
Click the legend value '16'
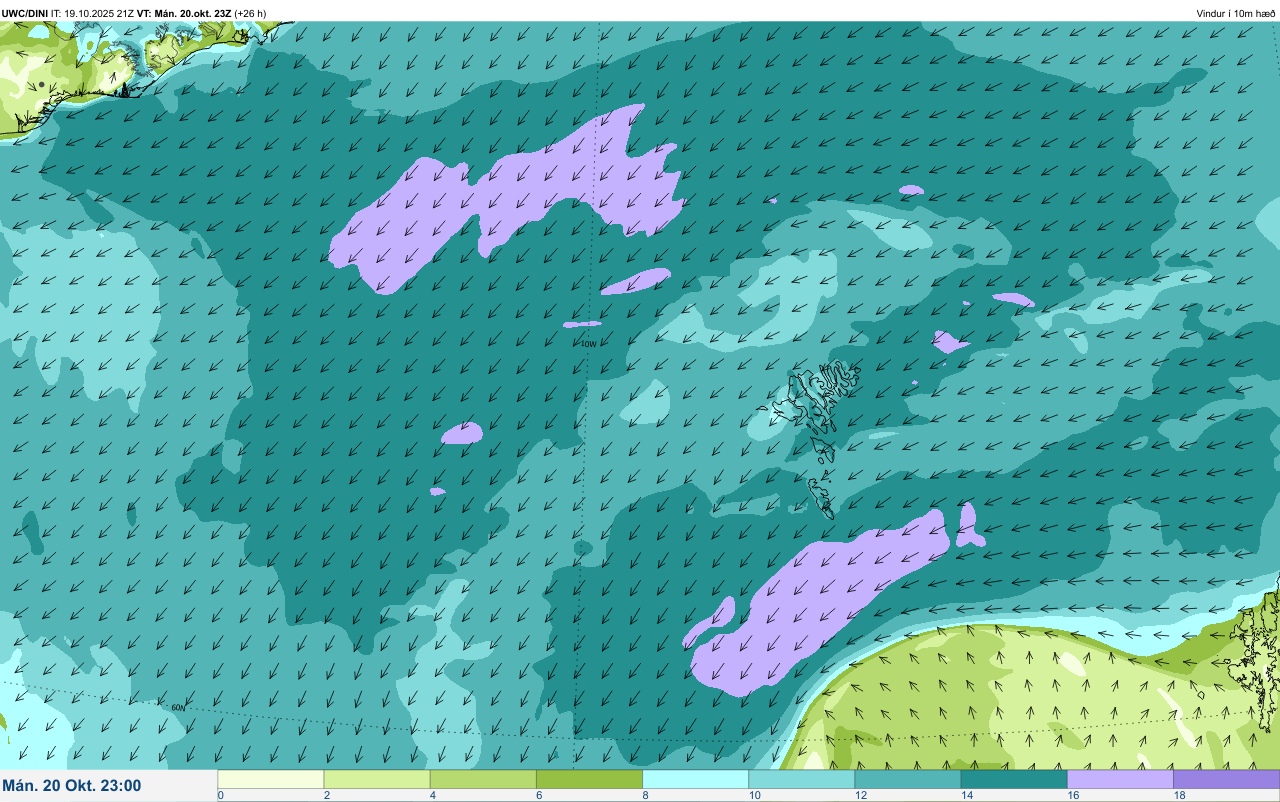tap(1071, 795)
